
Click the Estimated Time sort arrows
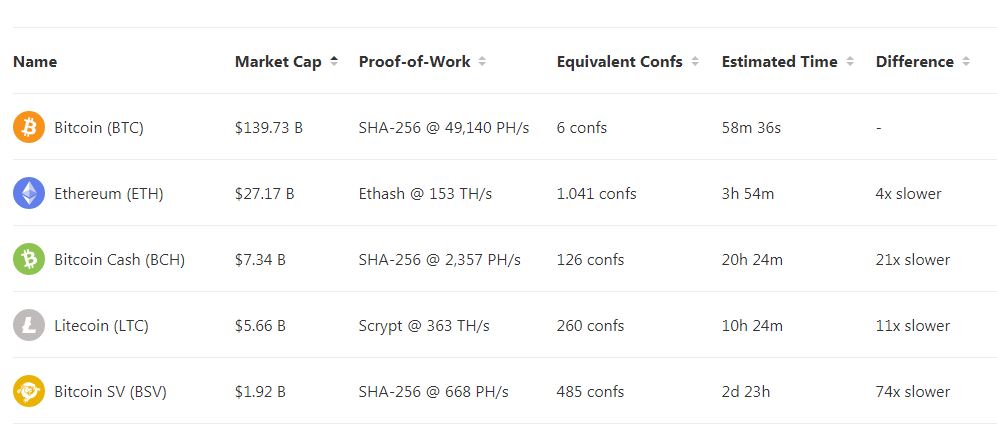coord(850,62)
